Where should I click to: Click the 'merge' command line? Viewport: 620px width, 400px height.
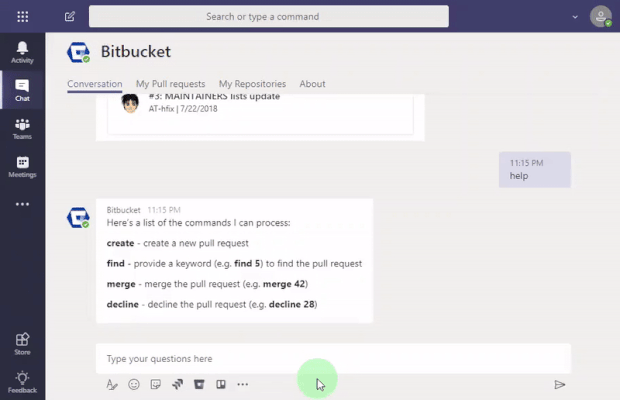click(207, 284)
